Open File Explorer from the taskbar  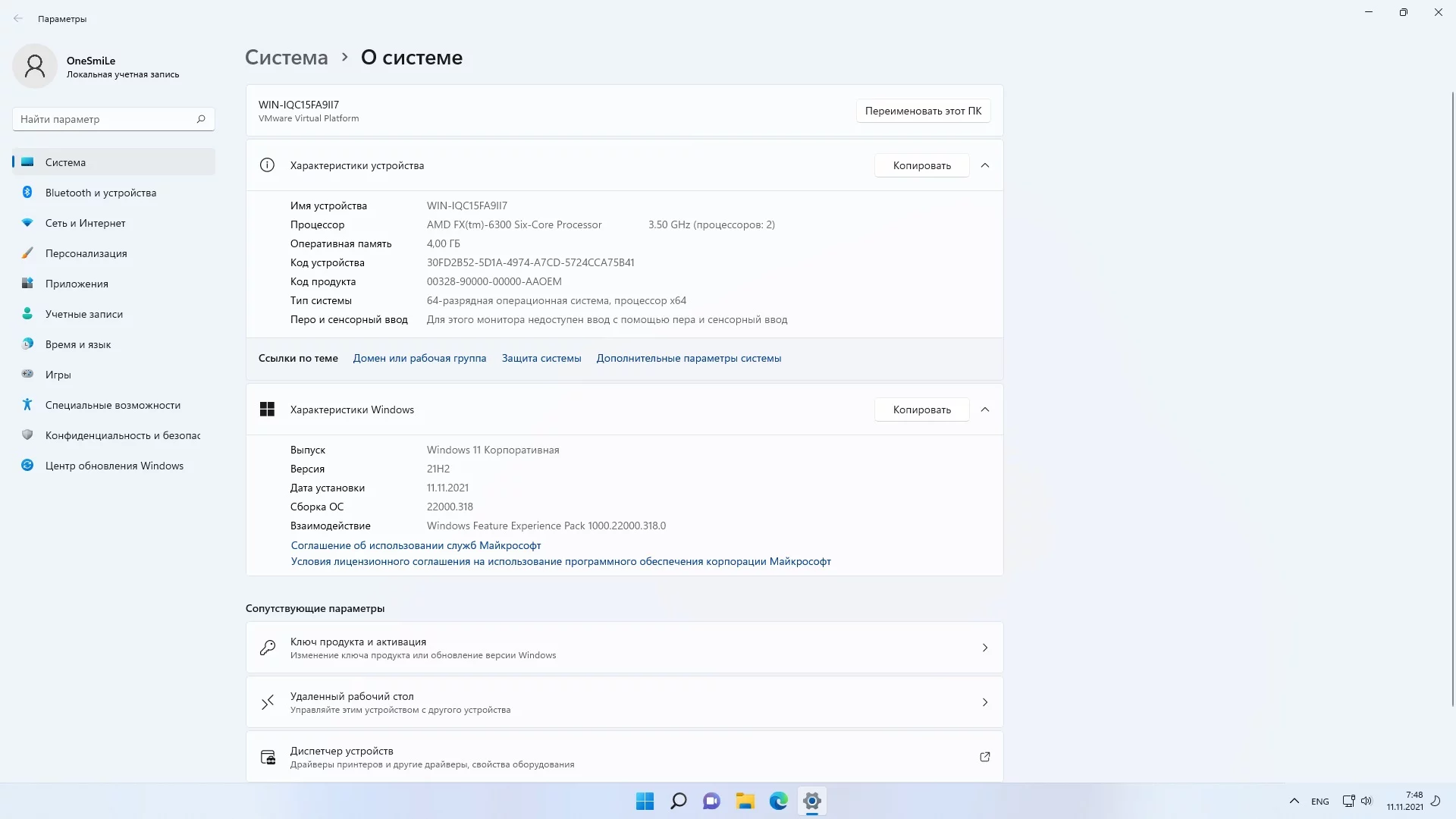pos(745,801)
